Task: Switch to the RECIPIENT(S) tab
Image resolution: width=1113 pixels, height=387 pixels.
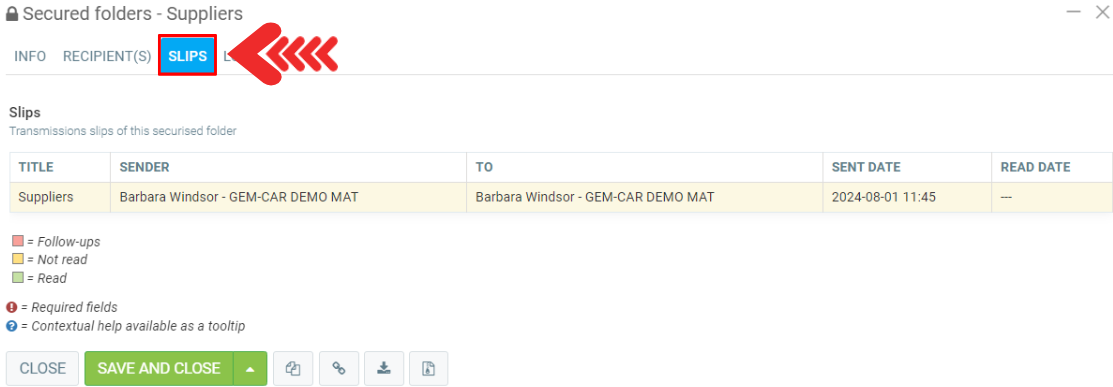Action: coord(107,56)
